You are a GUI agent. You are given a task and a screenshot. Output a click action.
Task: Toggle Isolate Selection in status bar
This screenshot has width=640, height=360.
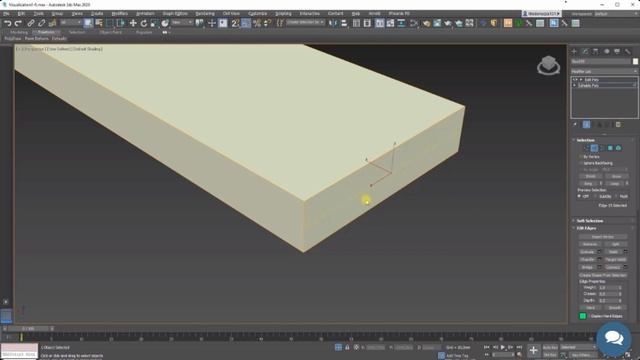click(x=338, y=347)
